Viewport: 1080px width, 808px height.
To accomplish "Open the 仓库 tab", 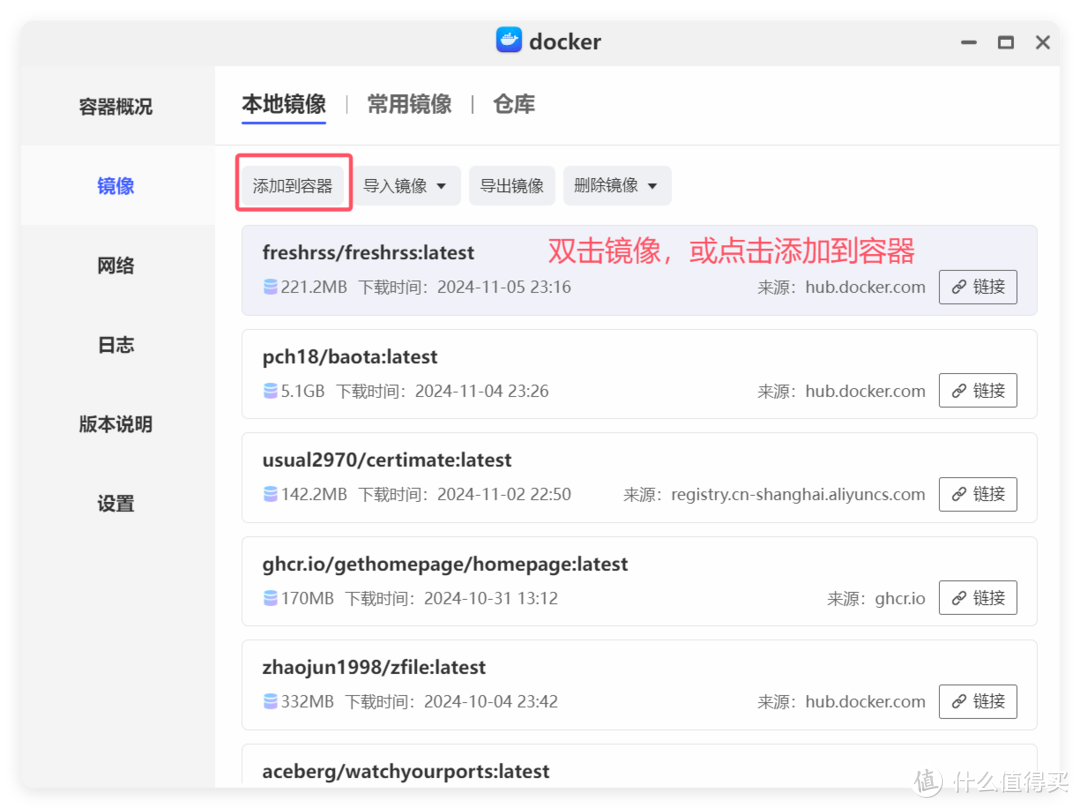I will [513, 103].
